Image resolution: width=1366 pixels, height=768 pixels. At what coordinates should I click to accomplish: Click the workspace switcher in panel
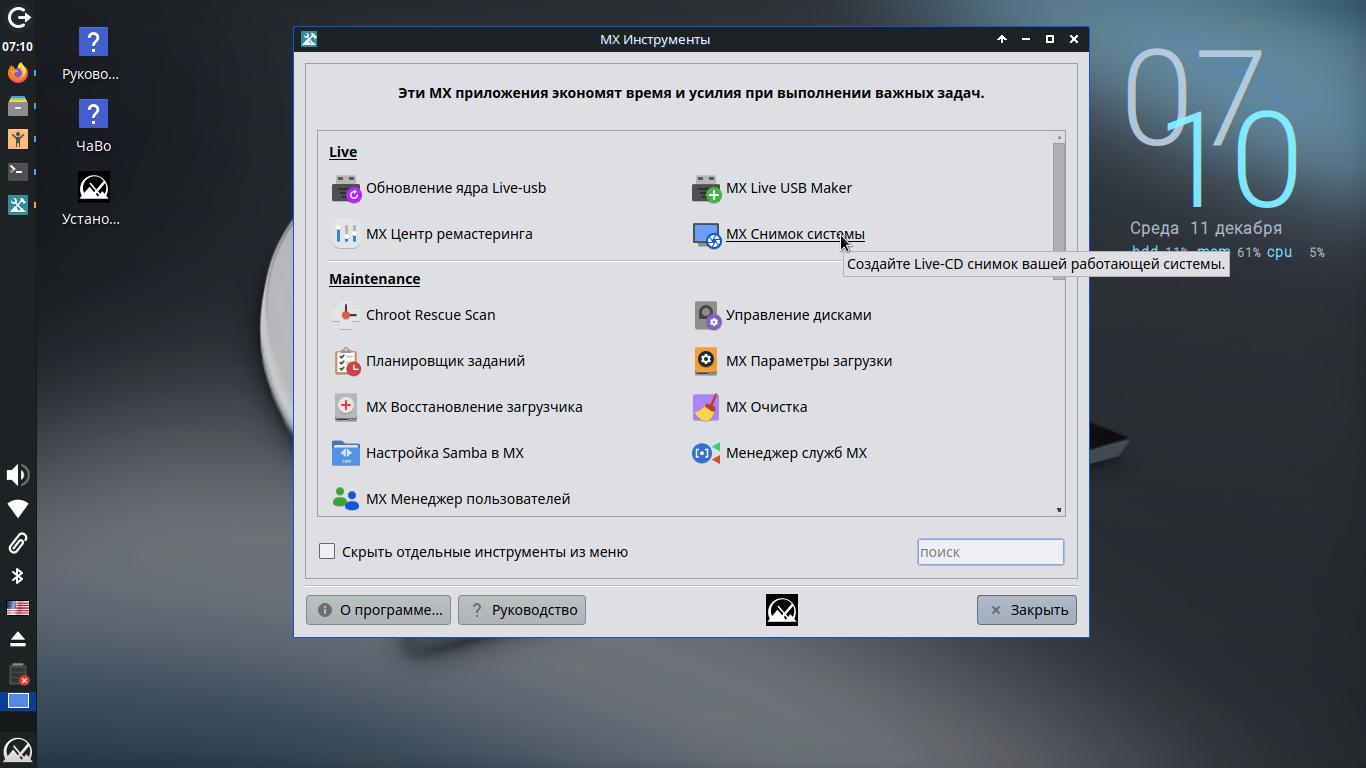tap(18, 701)
